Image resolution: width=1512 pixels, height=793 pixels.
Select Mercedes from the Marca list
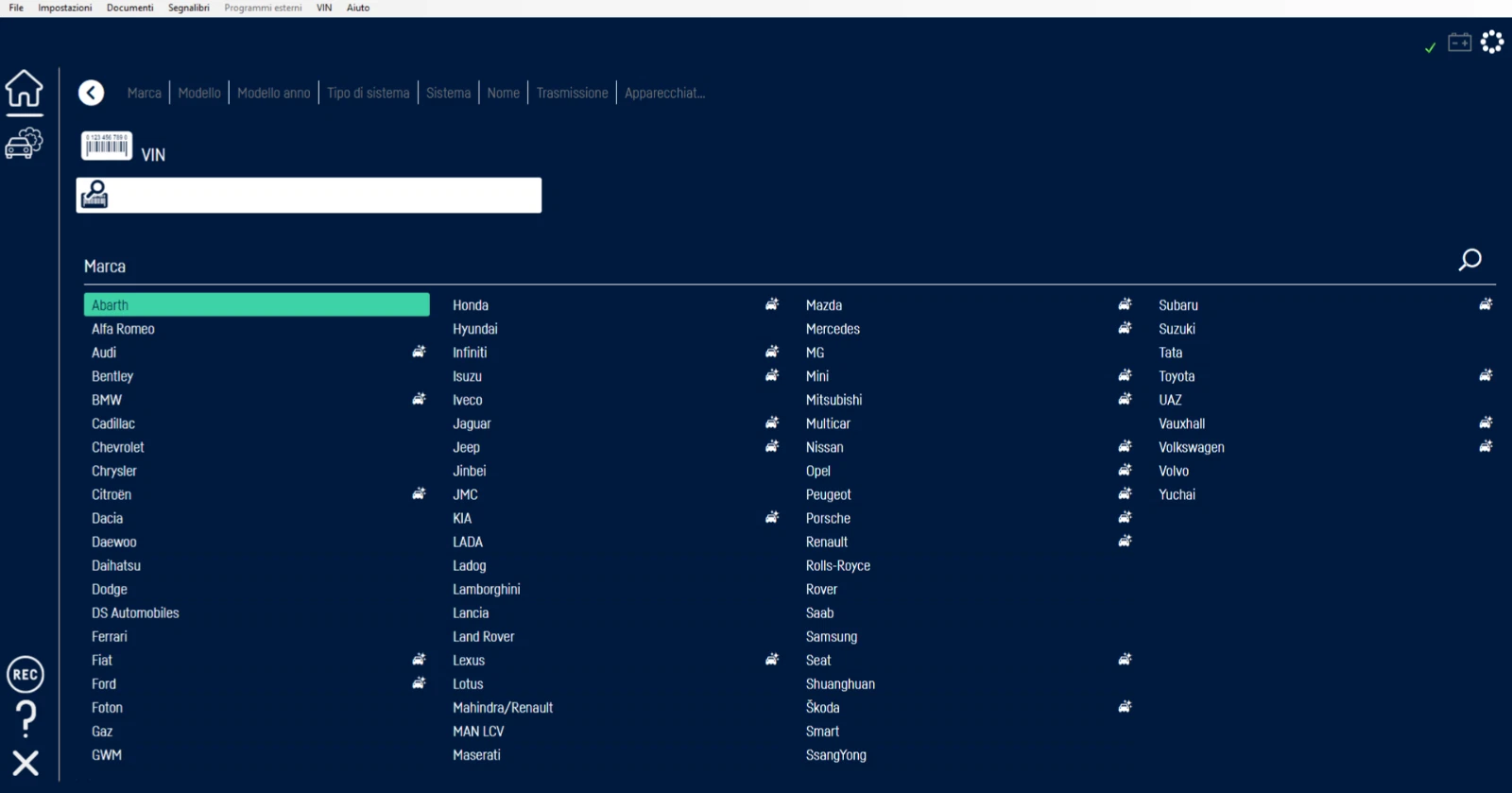click(833, 329)
